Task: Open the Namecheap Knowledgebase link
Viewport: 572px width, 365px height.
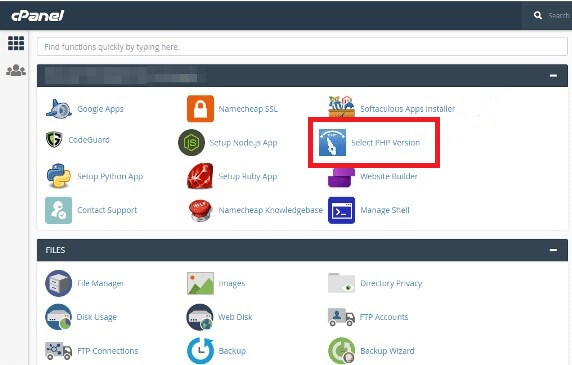Action: [270, 210]
